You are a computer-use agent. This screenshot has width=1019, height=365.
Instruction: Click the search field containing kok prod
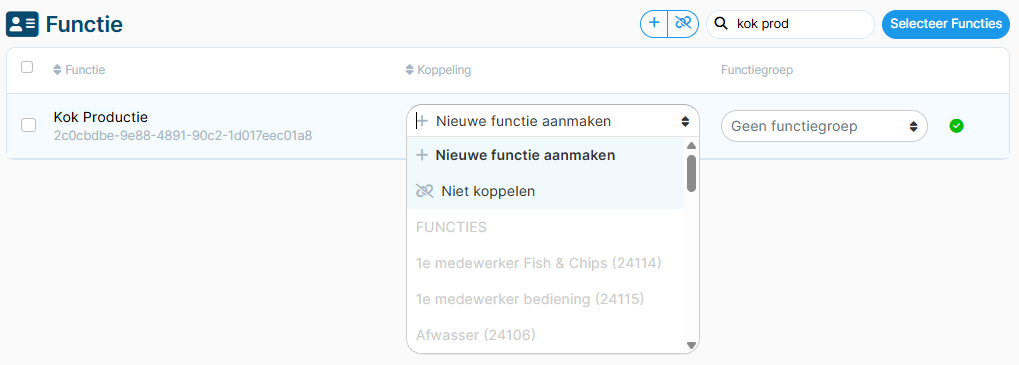pos(790,24)
